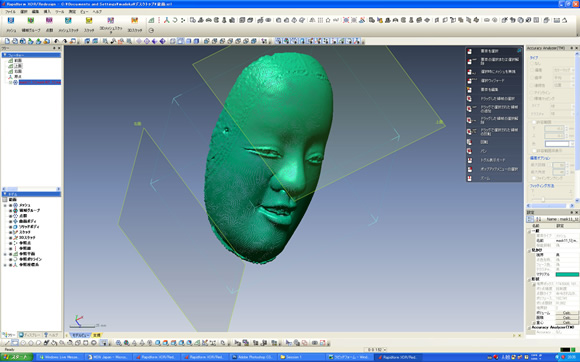Click the Open file icon
Screen dimensions: 580x362
click(15, 41)
